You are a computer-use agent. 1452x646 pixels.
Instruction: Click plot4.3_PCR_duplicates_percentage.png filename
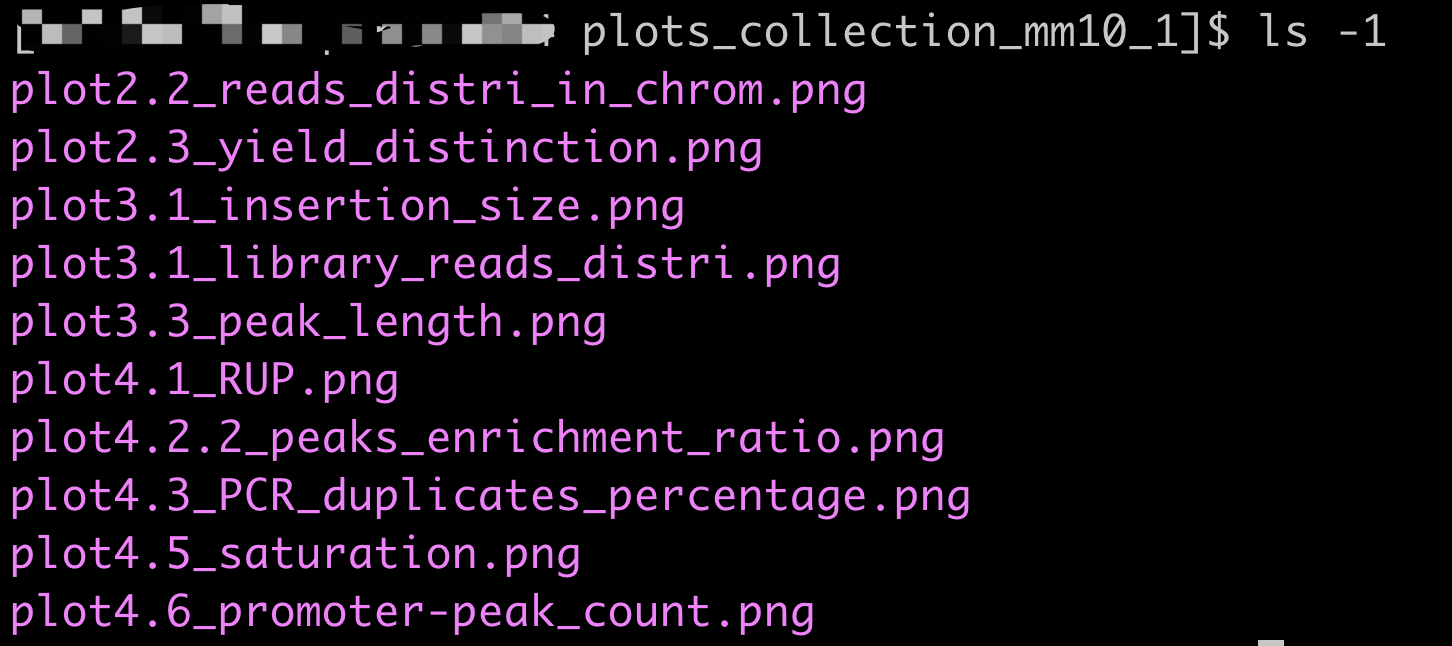[490, 496]
